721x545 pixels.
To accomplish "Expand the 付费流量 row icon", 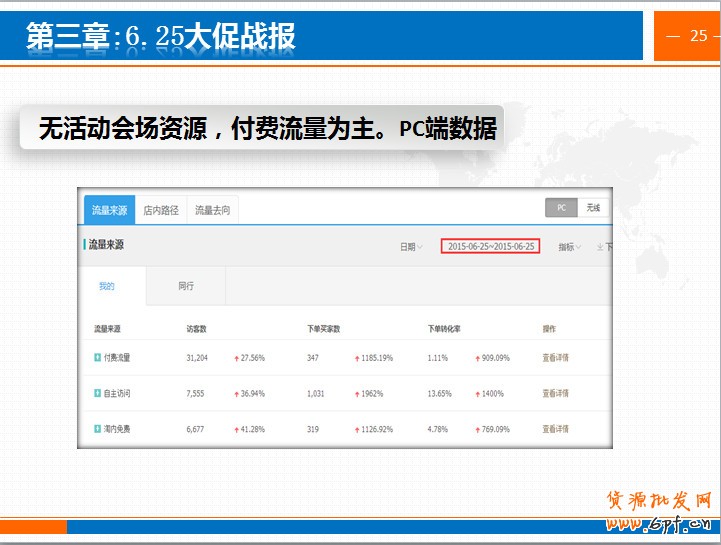I will coord(97,357).
